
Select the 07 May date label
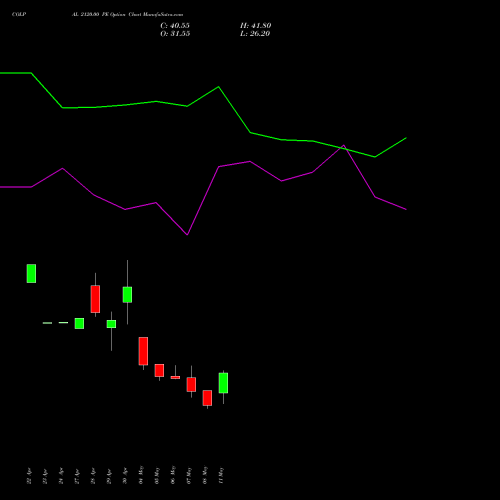[x=189, y=475]
